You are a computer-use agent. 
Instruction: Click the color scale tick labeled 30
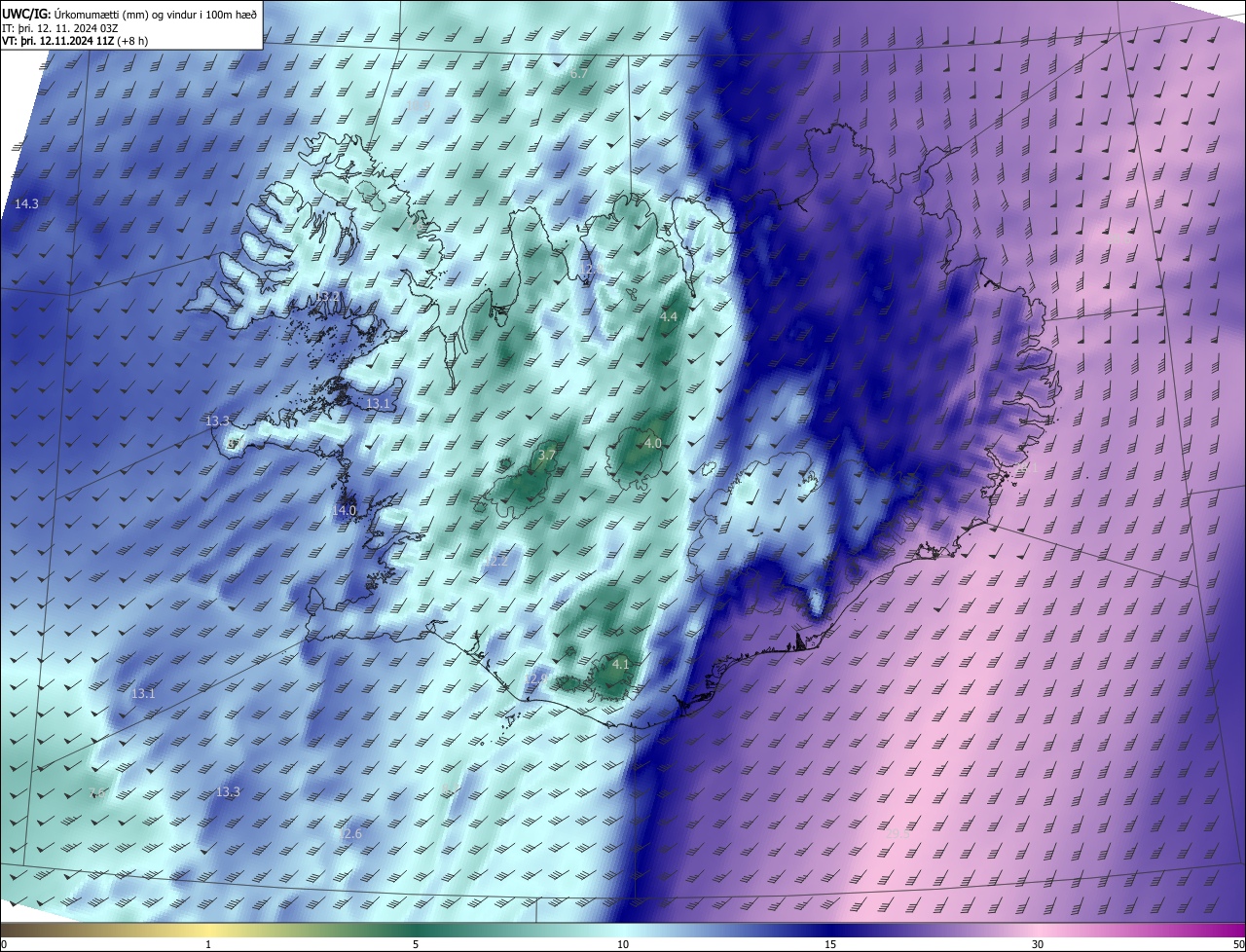point(1038,944)
